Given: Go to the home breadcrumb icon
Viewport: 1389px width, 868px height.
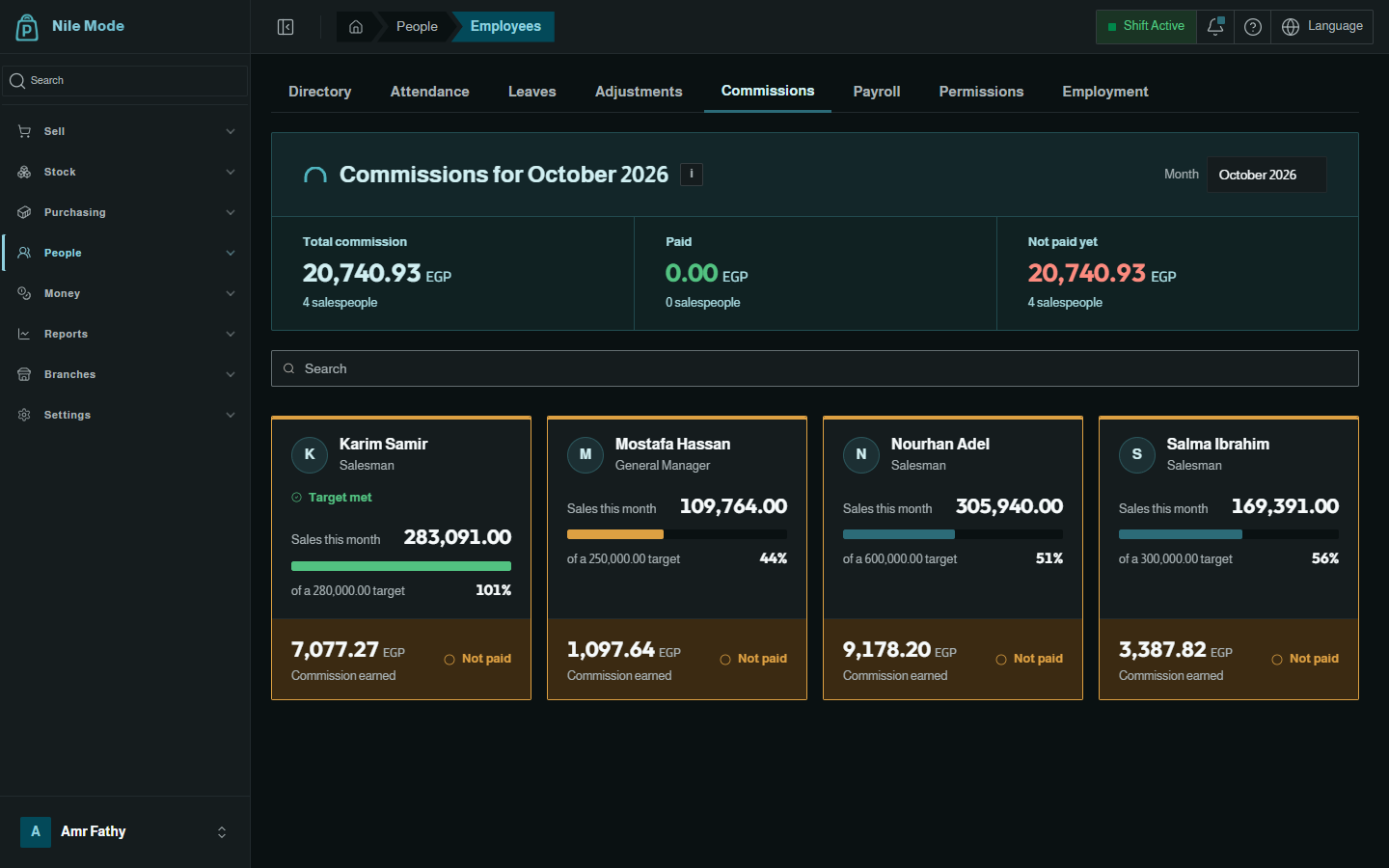Looking at the screenshot, I should [356, 27].
